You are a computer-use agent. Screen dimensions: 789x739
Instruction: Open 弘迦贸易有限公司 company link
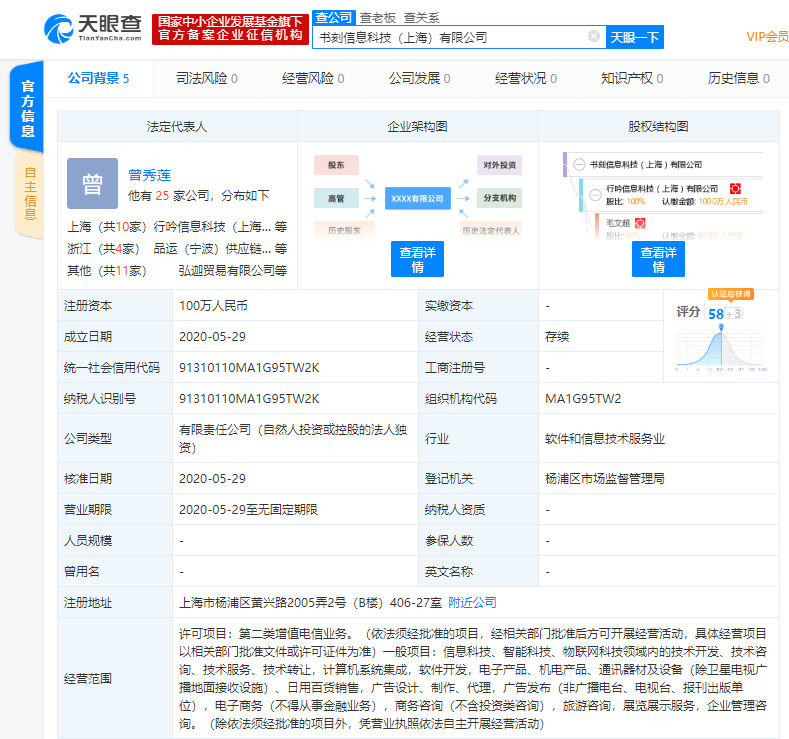point(227,271)
